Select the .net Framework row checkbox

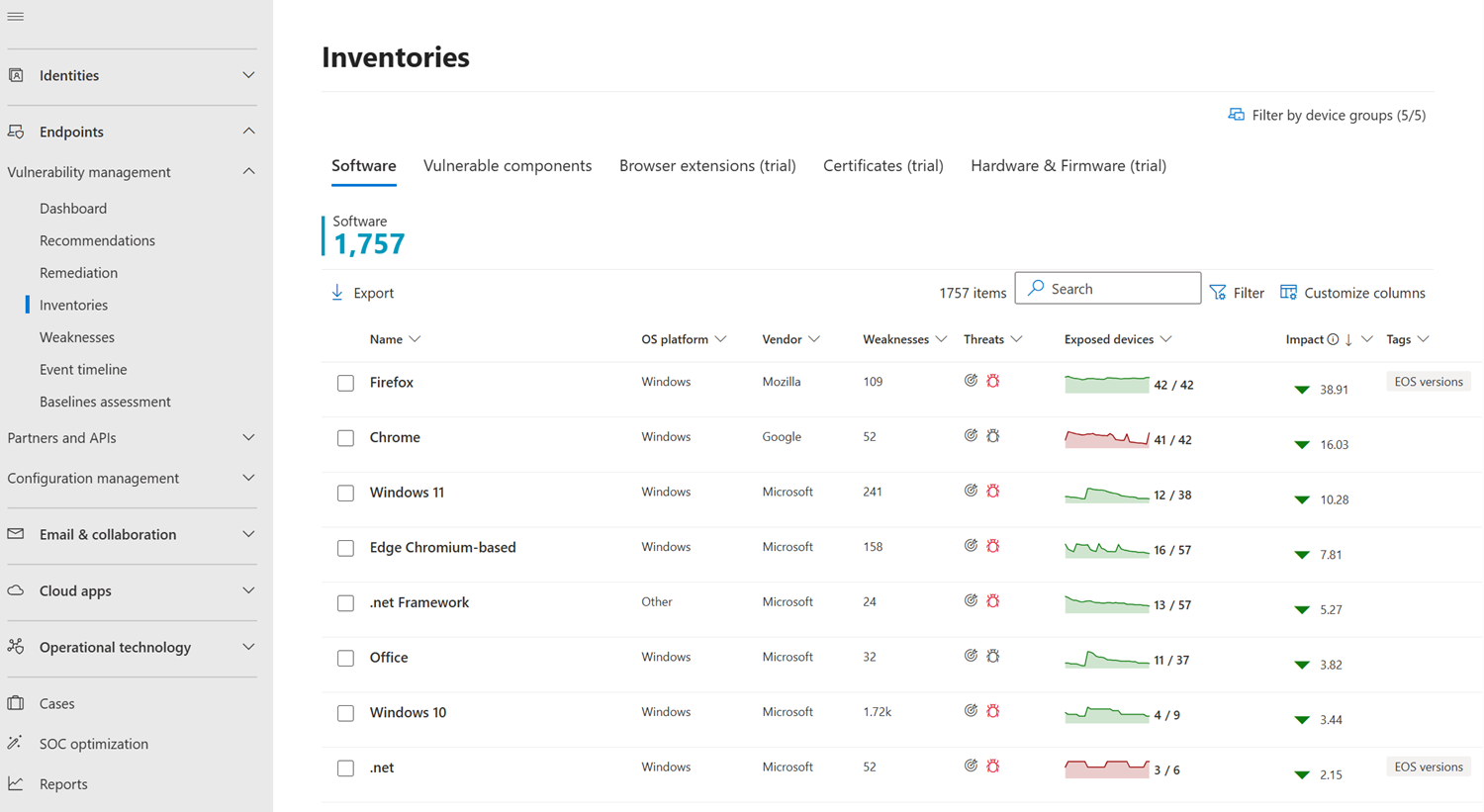tap(345, 603)
